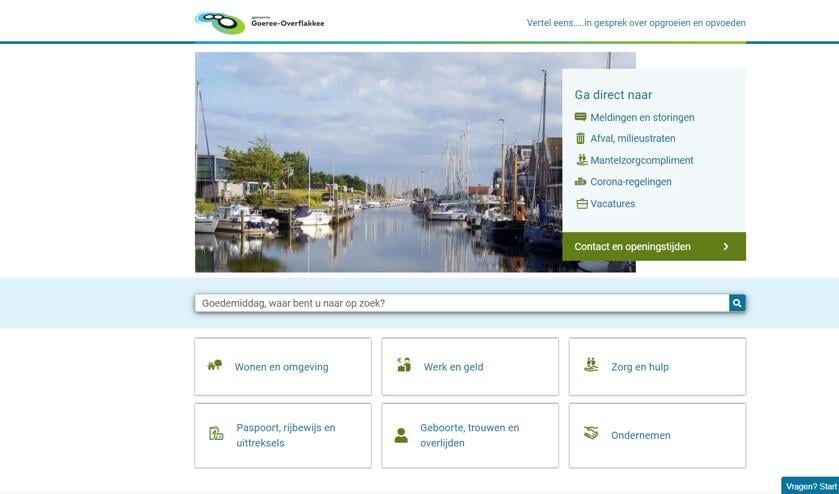Screen dimensions: 839x494
Task: Click the care hands icon beside Mantelzorgcompliment
Action: [581, 159]
